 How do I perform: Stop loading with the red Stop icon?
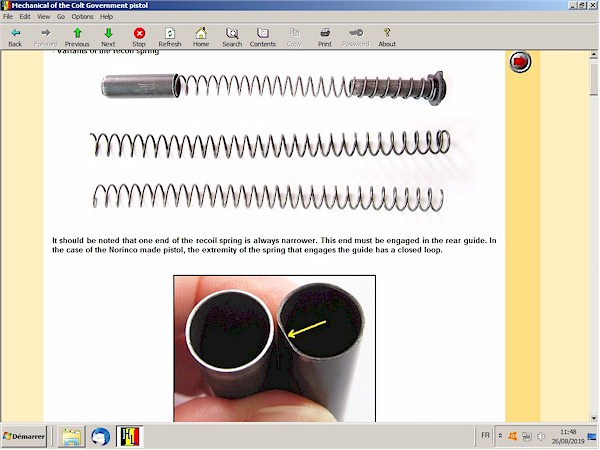pos(139,37)
